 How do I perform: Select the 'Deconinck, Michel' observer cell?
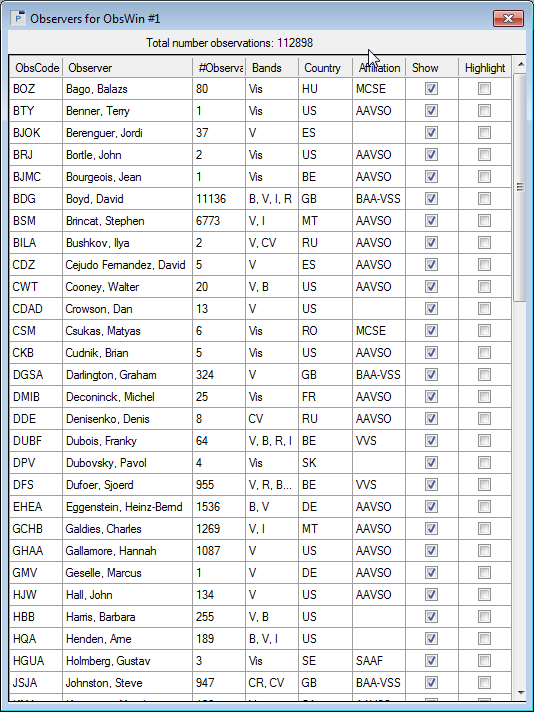(127, 396)
